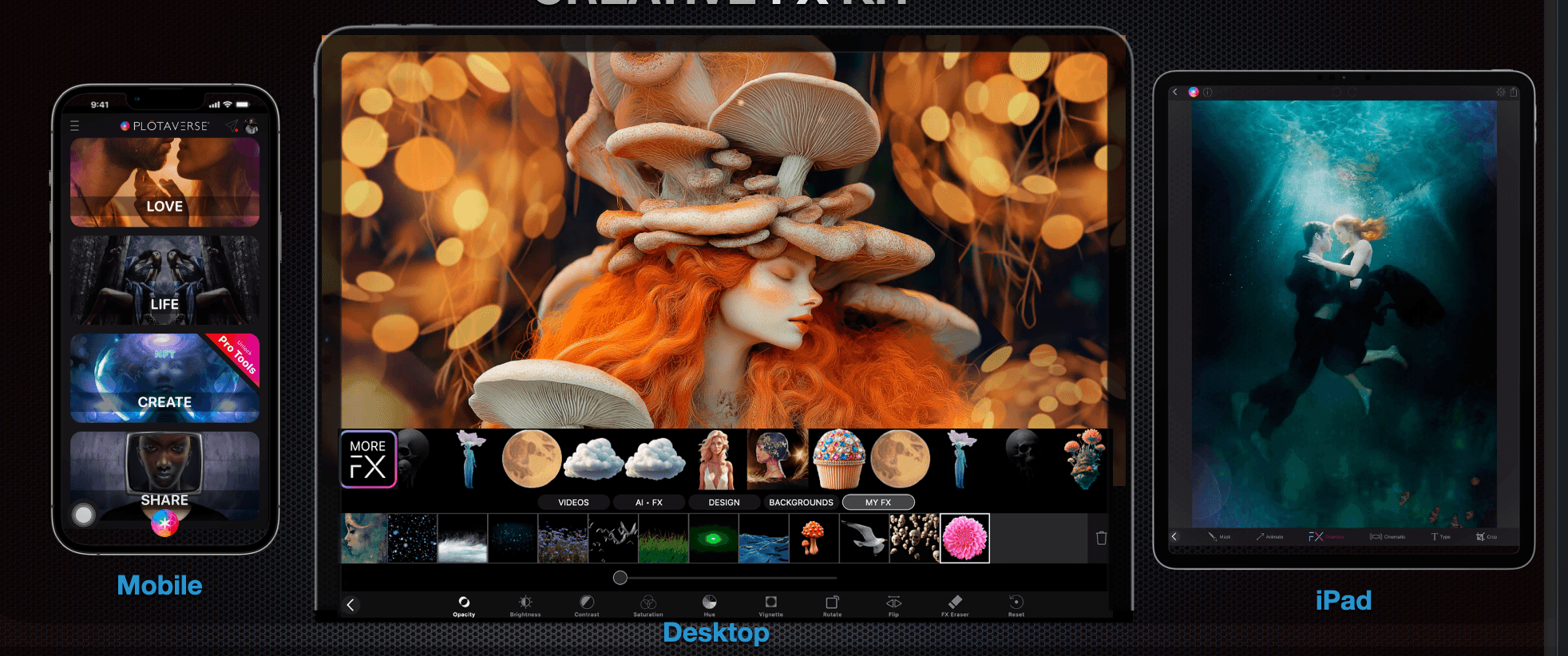Tap the colorful star button on mobile

[164, 523]
